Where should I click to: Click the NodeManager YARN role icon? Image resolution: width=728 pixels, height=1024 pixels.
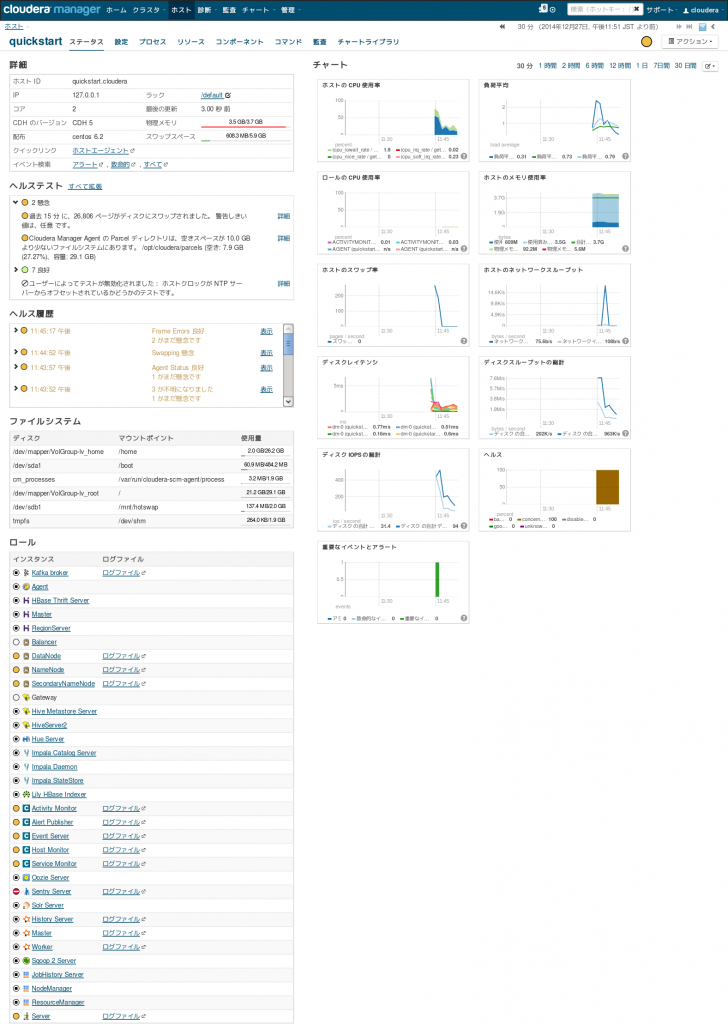tap(26, 989)
